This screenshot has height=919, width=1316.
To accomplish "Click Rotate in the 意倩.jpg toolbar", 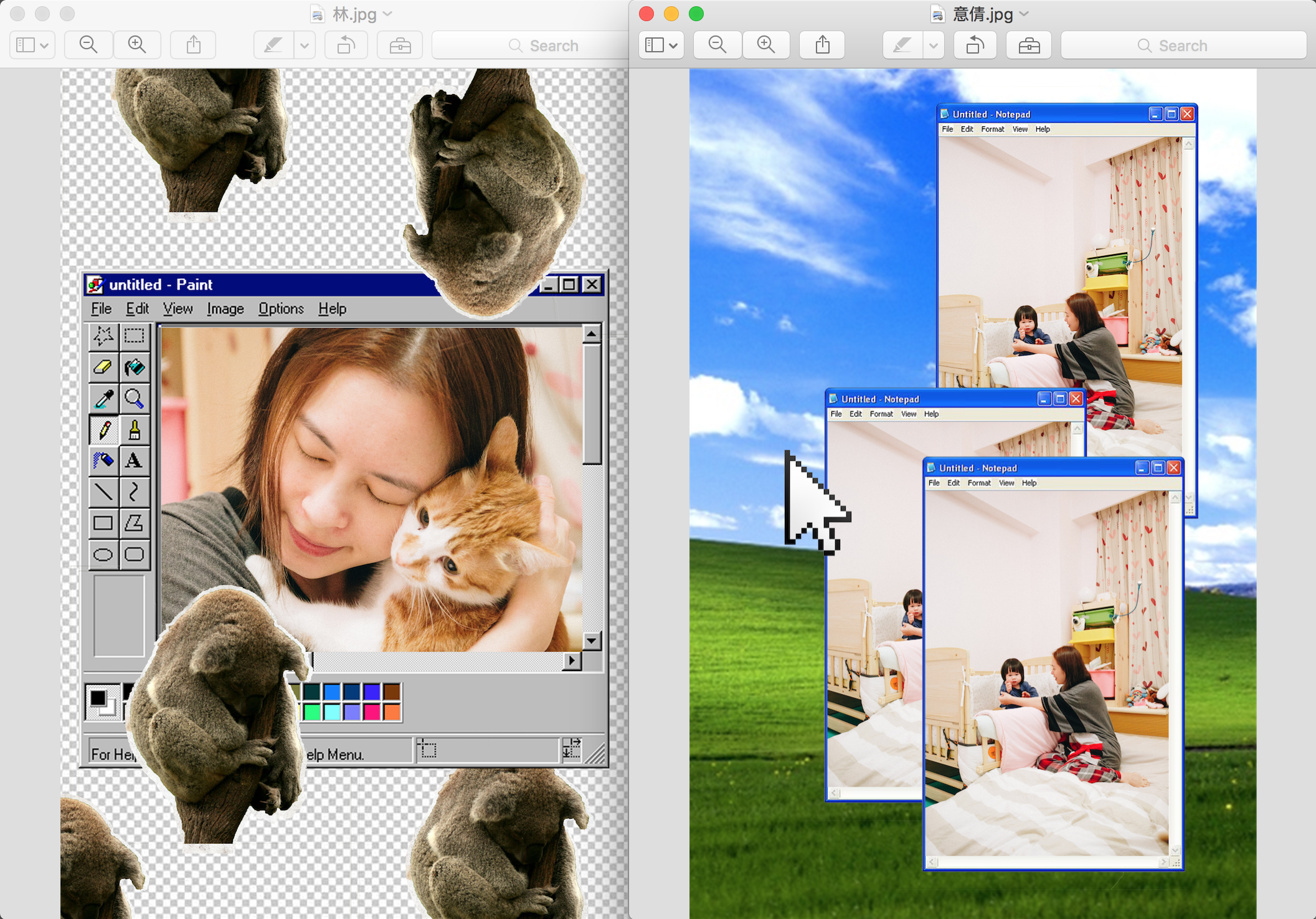I will [x=975, y=45].
